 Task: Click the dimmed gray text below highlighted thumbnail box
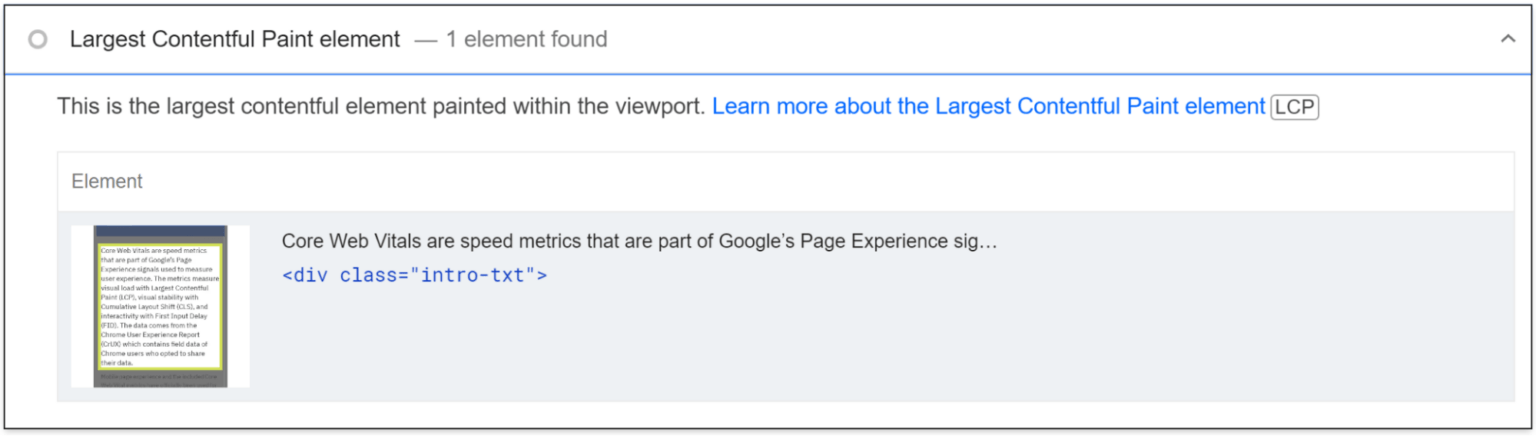point(160,379)
